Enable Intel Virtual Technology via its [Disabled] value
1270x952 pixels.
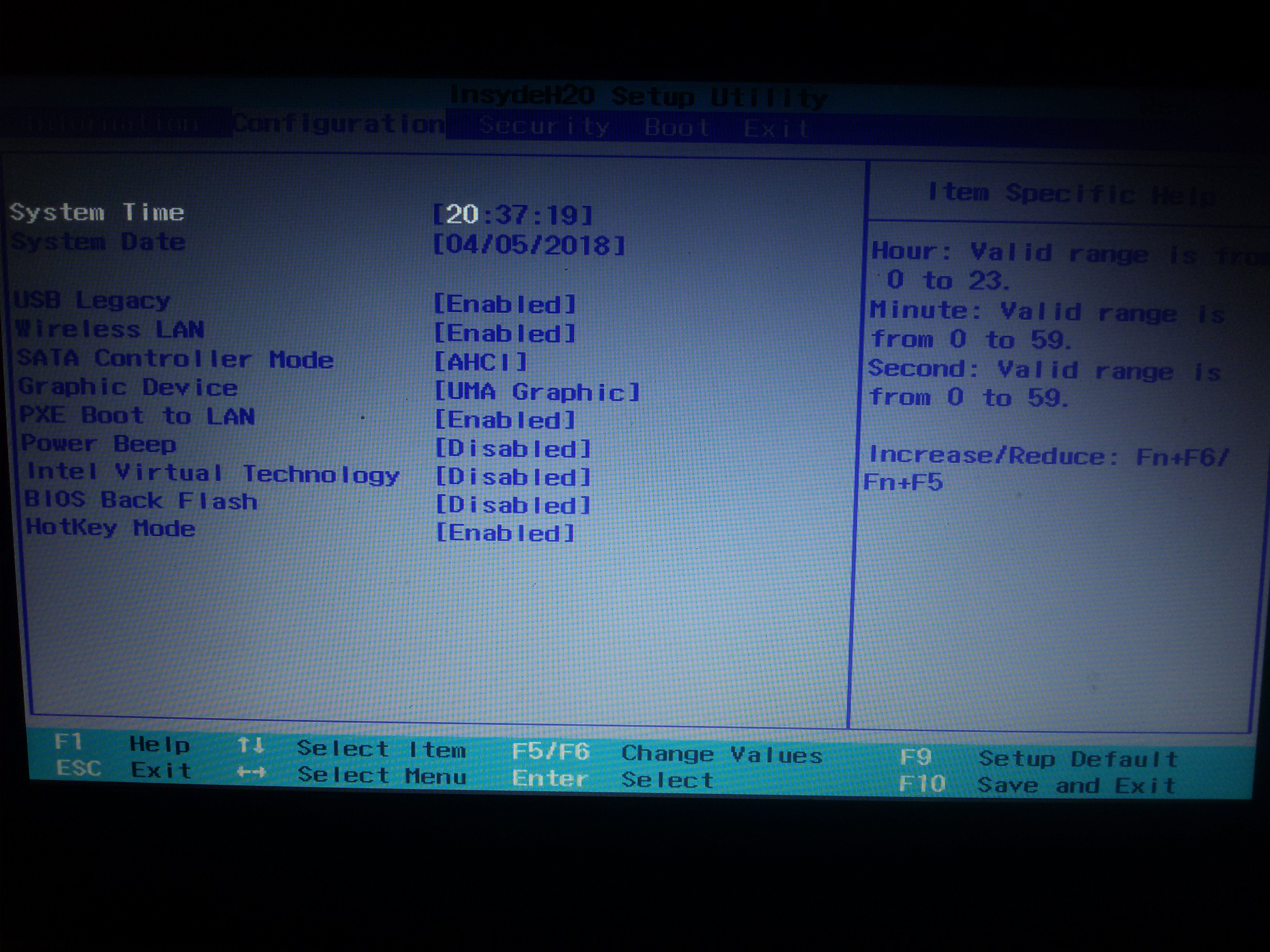point(513,477)
